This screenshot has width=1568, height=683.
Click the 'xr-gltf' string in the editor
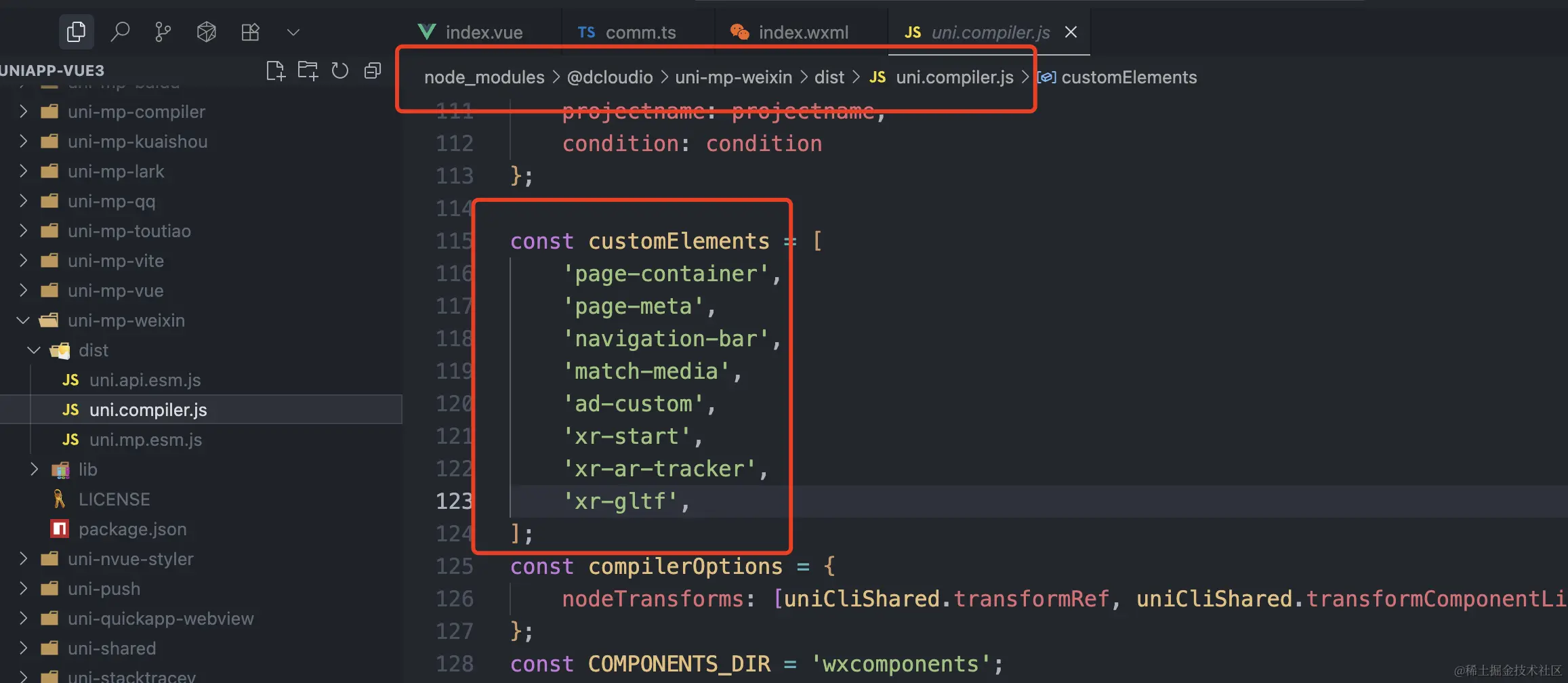[620, 501]
